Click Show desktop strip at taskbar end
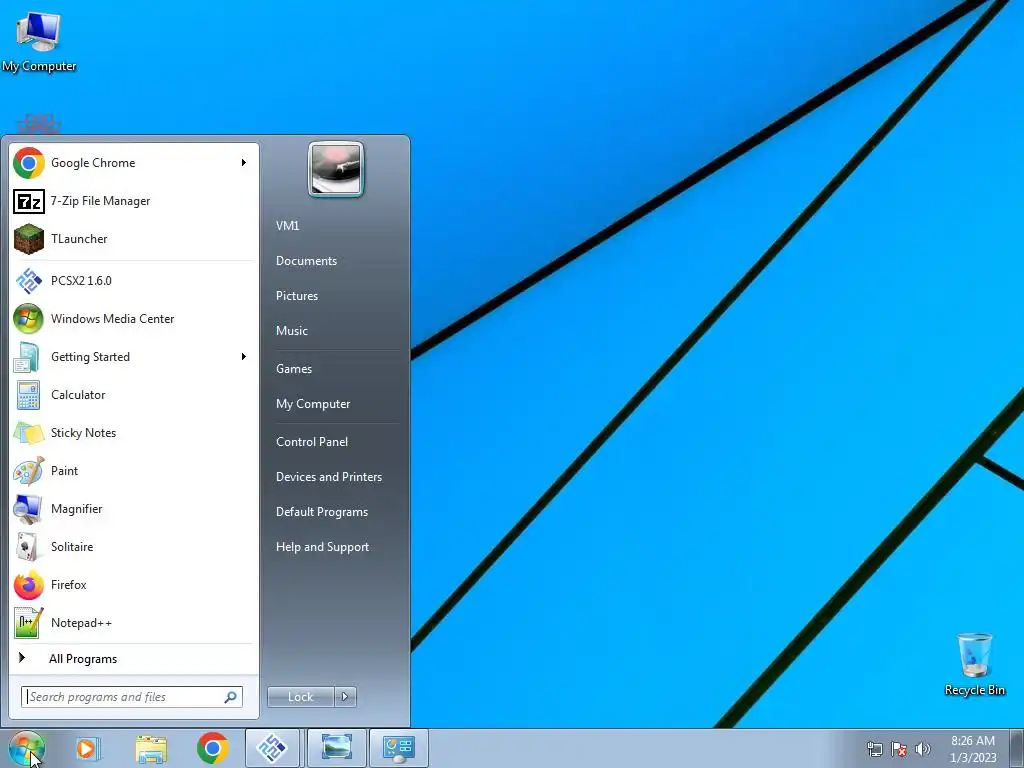Screen dimensions: 1024x768 pos(1017,748)
